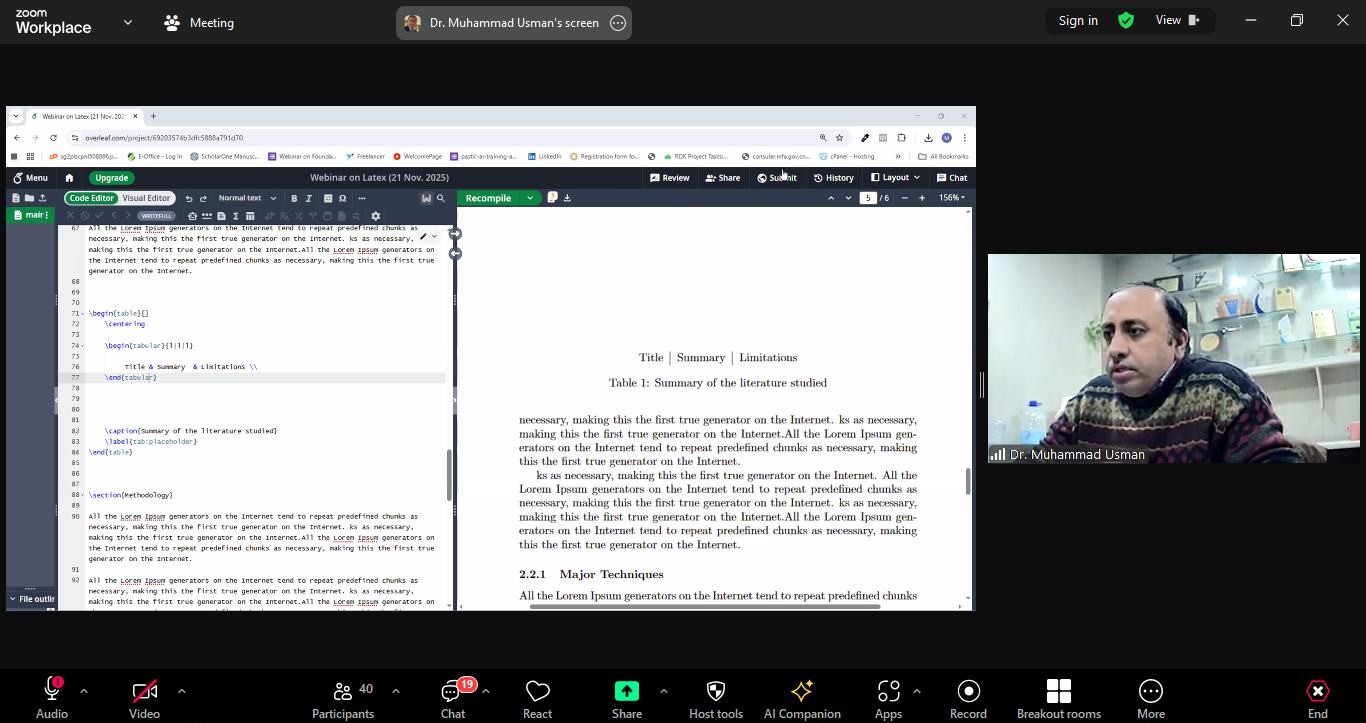Image resolution: width=1366 pixels, height=723 pixels.
Task: Click Dr. Muhammad Usman's video thumbnail
Action: pyautogui.click(x=1173, y=358)
